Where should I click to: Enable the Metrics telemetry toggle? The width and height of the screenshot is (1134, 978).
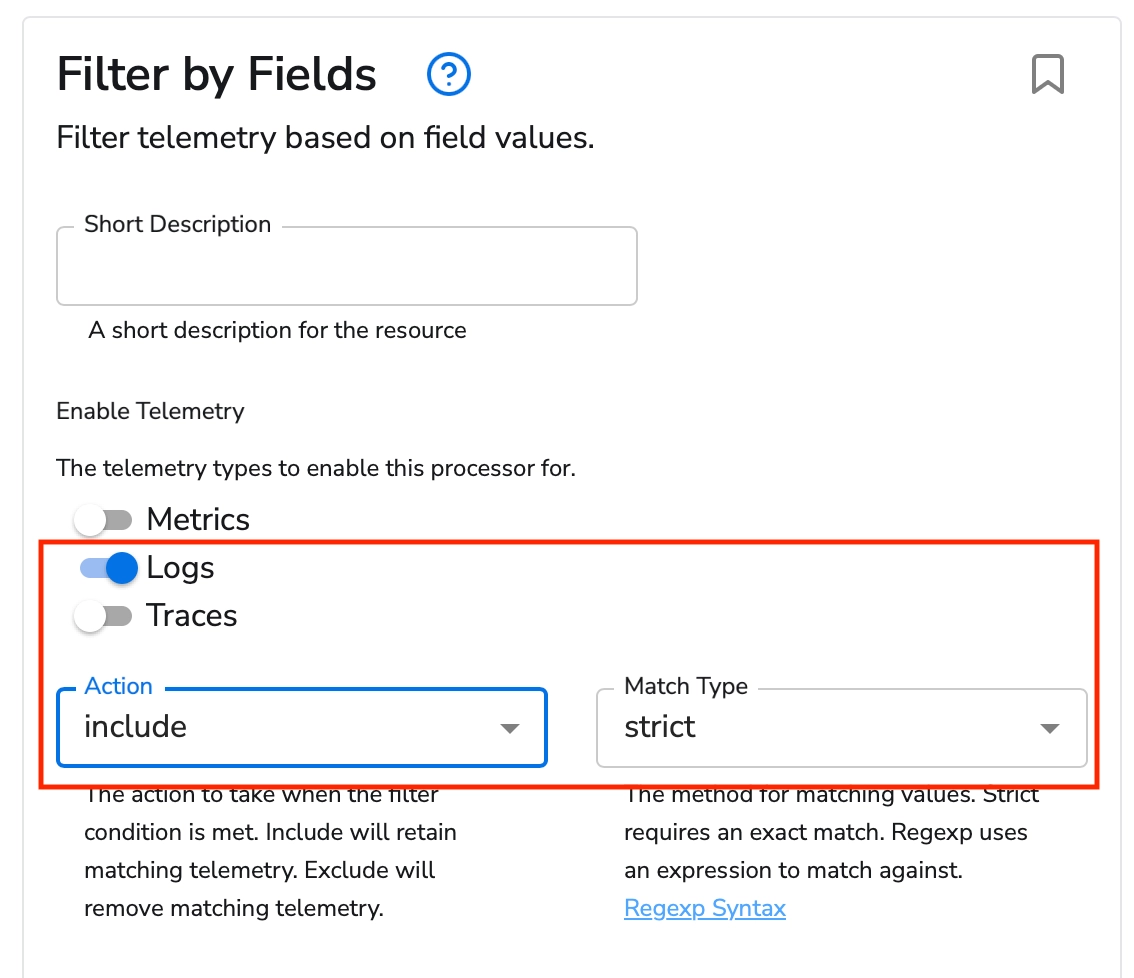pos(104,520)
